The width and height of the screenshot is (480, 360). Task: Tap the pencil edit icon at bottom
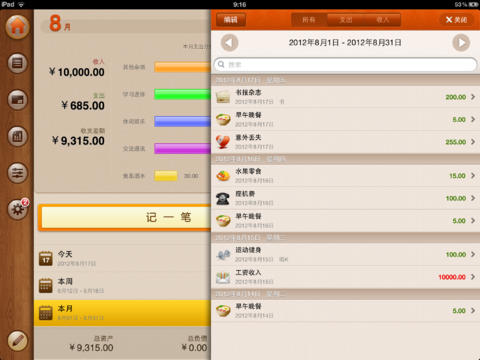[17, 341]
